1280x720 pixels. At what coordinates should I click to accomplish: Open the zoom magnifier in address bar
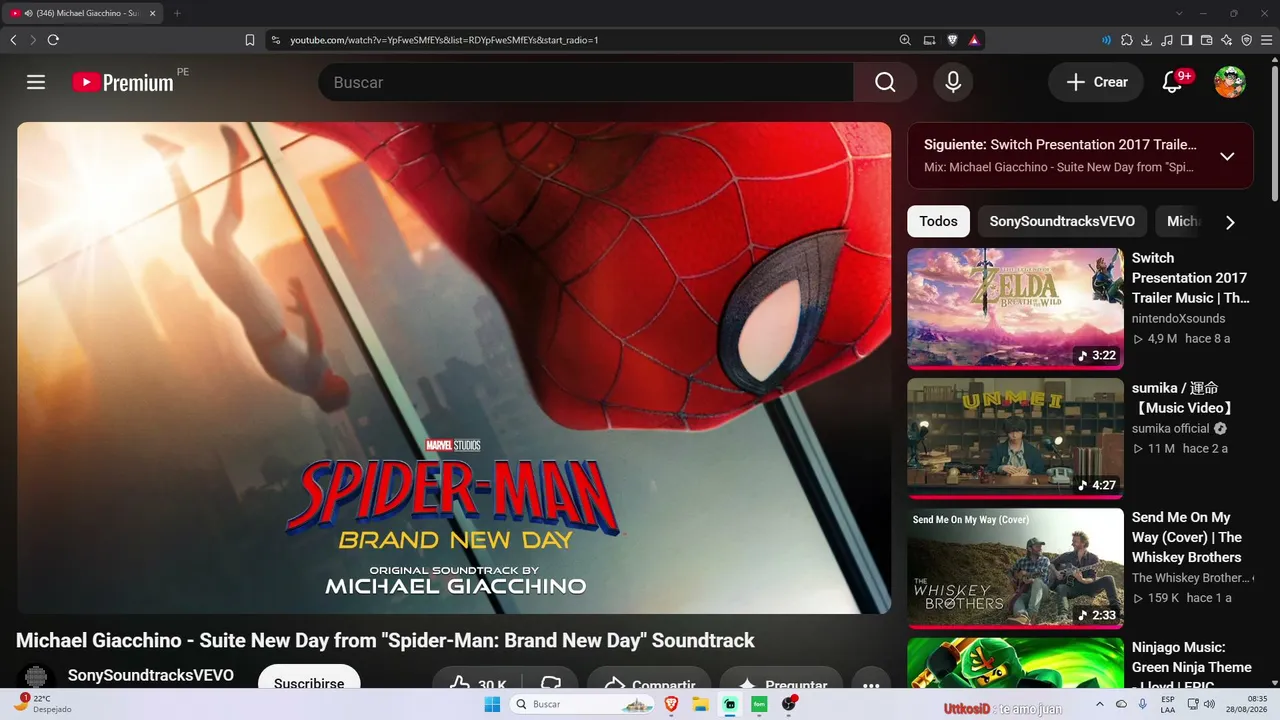[x=905, y=40]
